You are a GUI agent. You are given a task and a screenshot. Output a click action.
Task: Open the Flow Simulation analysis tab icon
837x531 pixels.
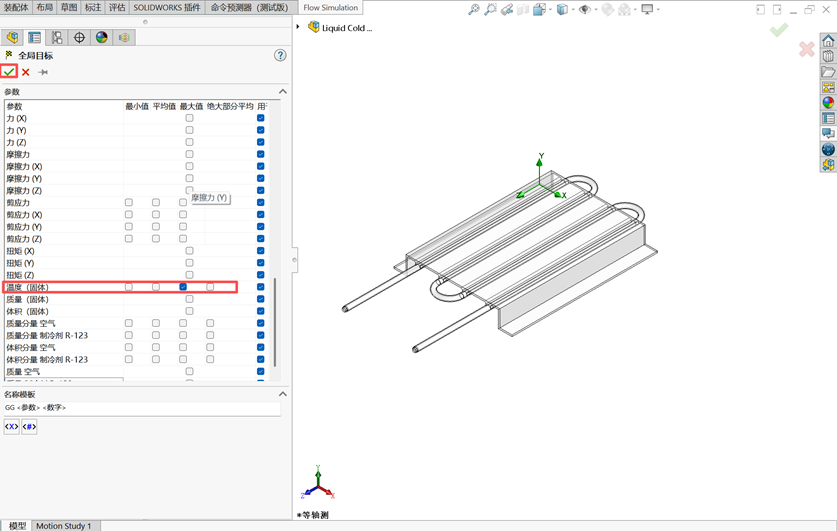click(124, 37)
